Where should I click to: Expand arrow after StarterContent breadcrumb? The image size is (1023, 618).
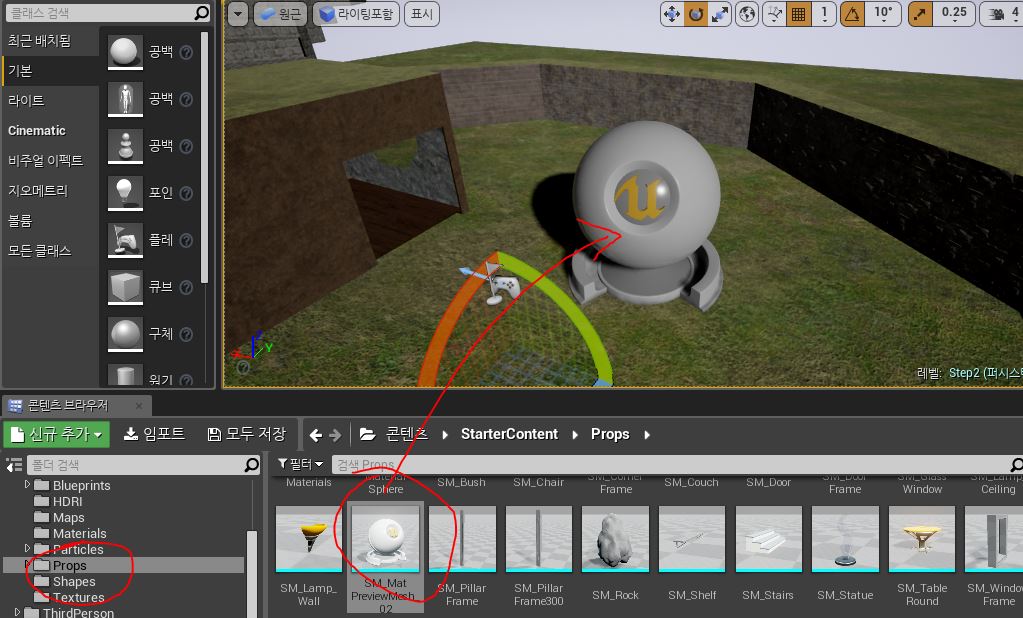click(x=575, y=435)
